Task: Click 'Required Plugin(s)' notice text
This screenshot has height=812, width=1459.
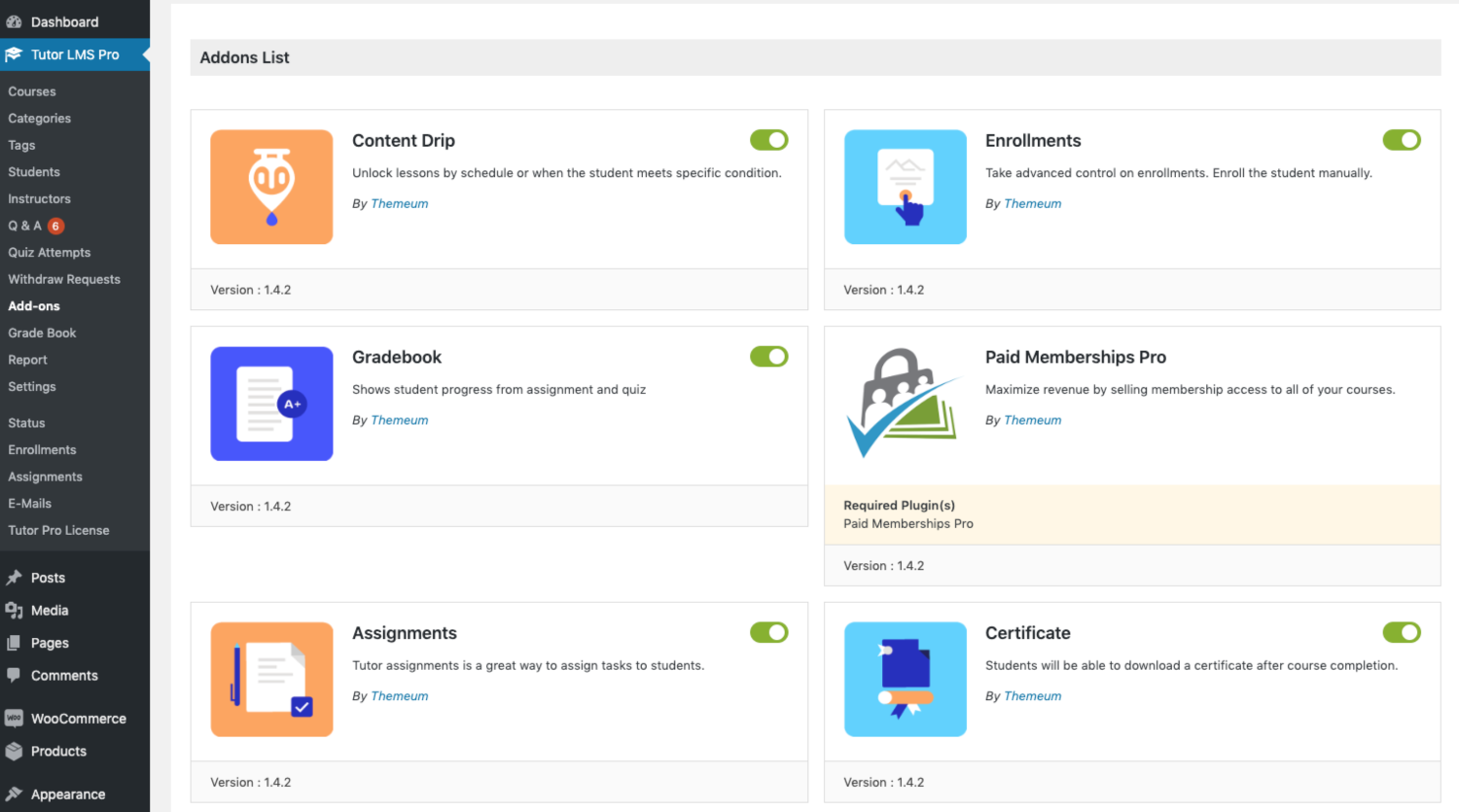Action: point(899,506)
